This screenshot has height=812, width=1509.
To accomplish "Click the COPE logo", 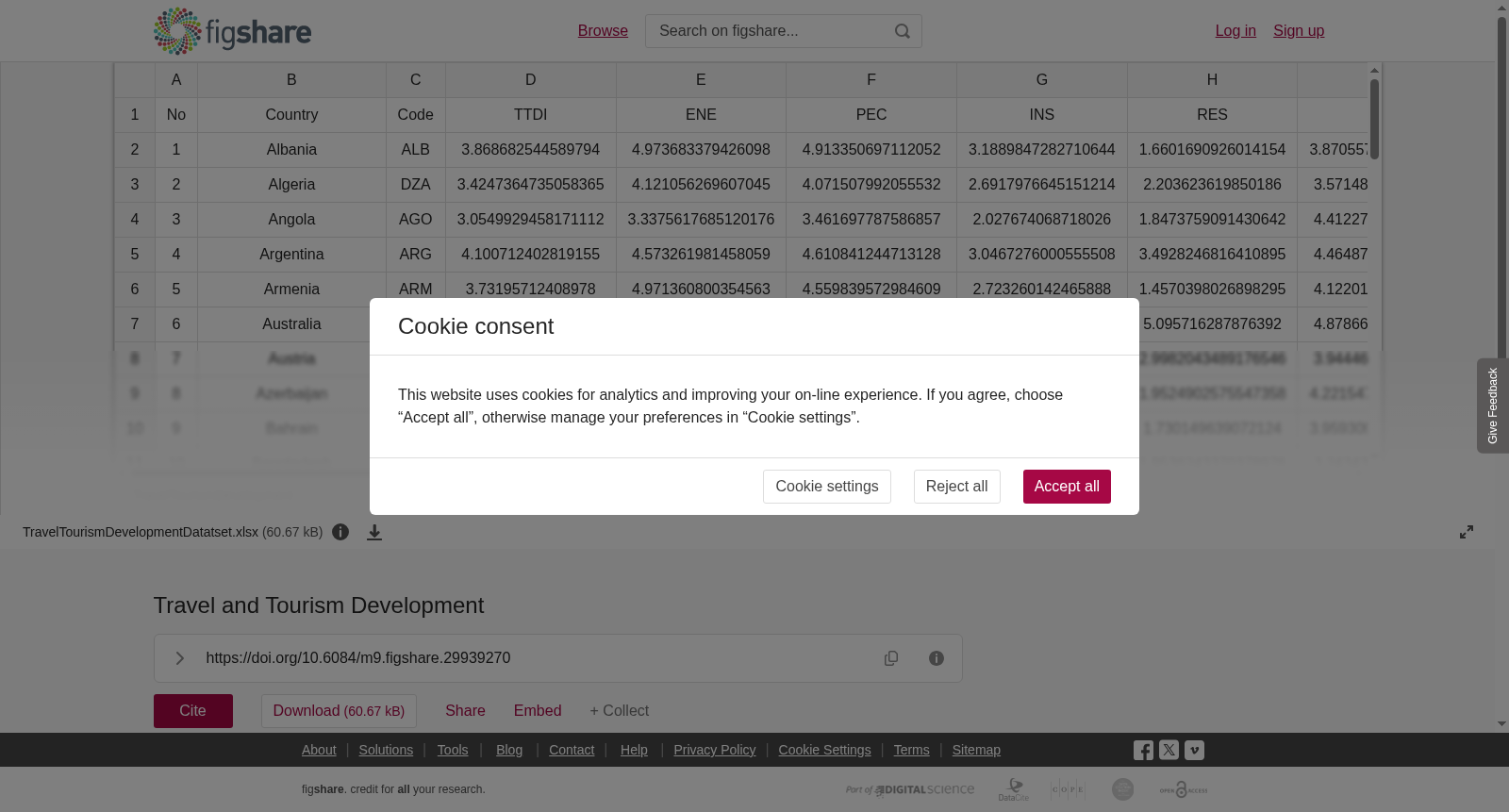I will click(1068, 790).
